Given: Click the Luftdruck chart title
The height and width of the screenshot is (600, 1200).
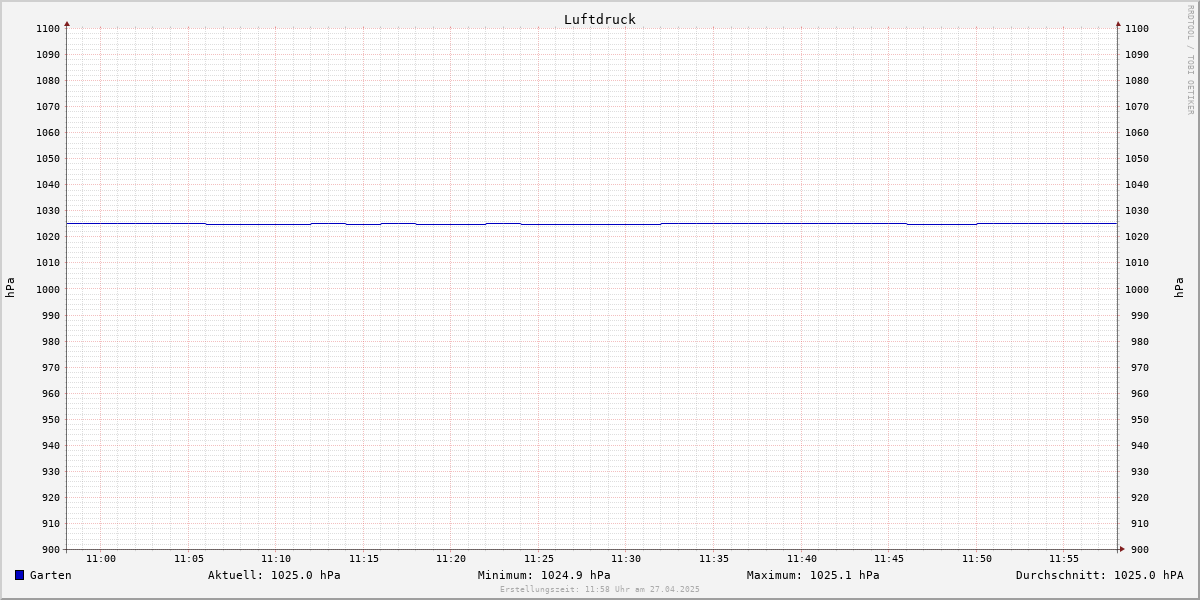Looking at the screenshot, I should coord(600,19).
